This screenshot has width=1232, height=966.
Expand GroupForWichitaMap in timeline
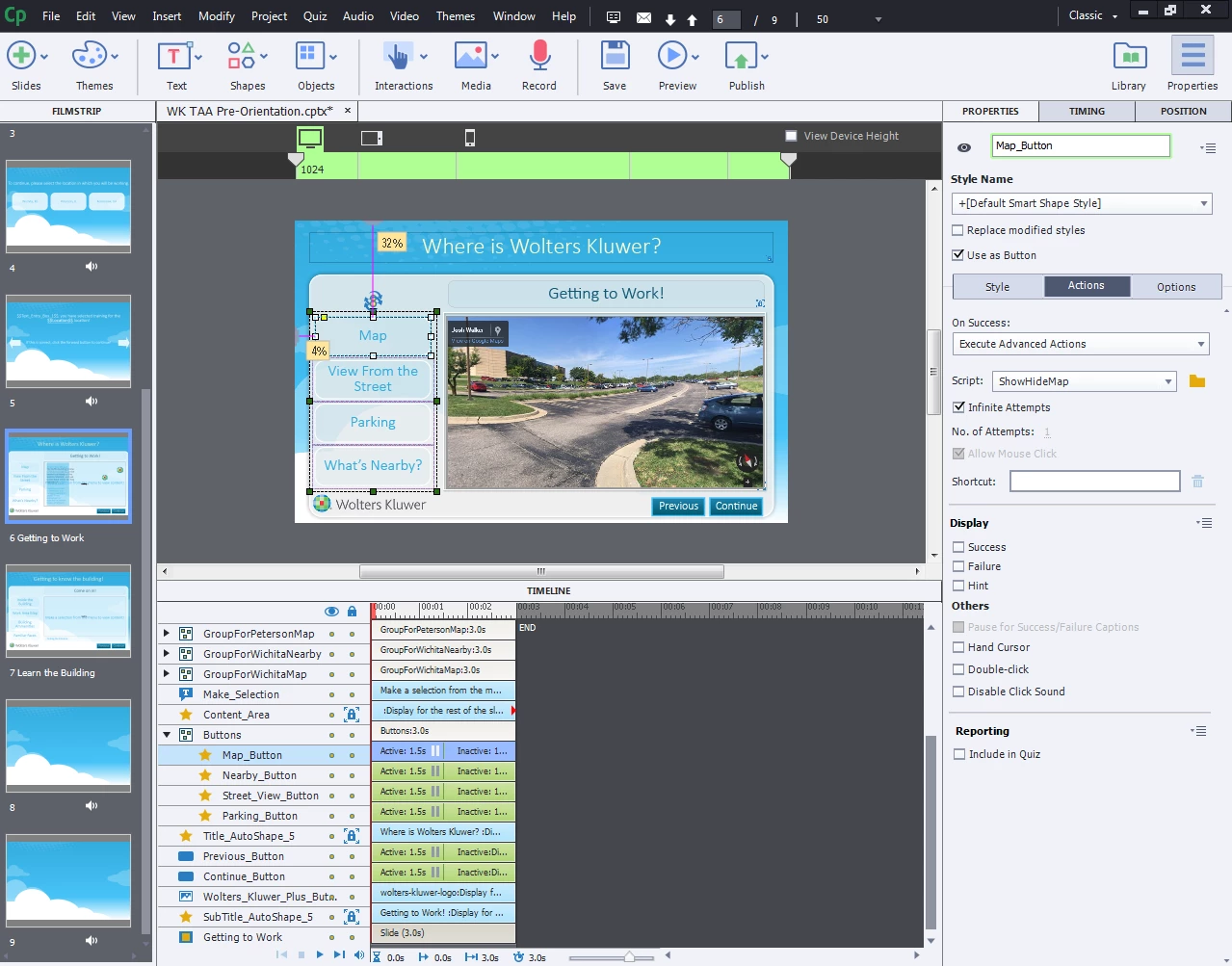[x=167, y=674]
